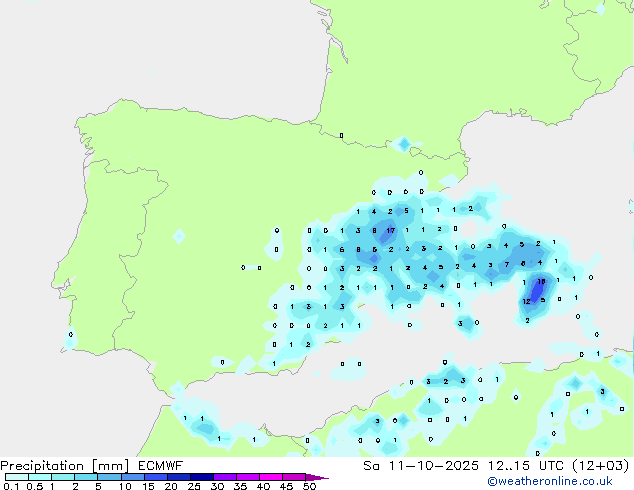Click the precipitation value '17' on the map
Viewport: 634px width, 490px height.
(x=391, y=230)
